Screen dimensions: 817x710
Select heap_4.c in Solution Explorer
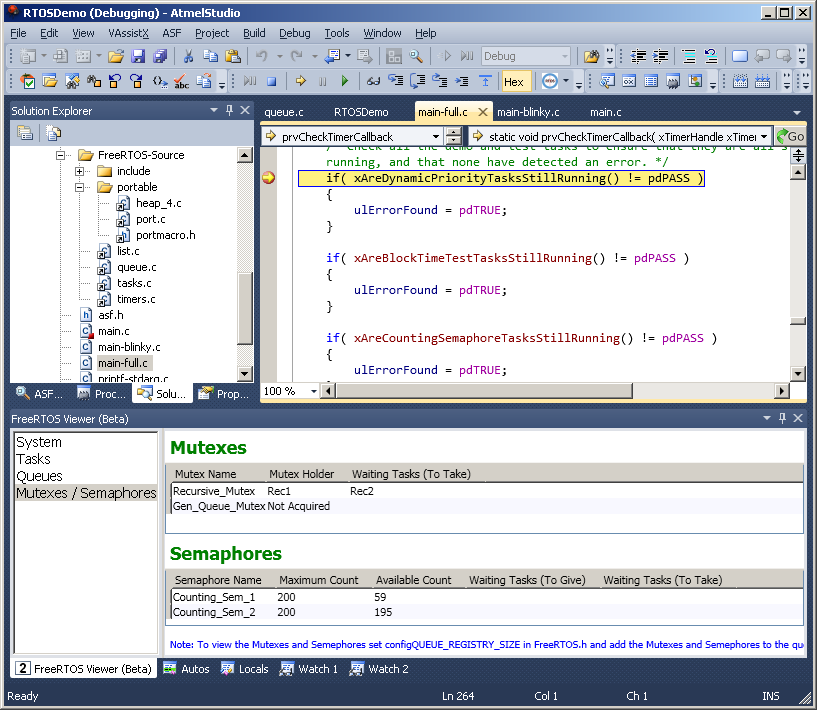click(158, 203)
